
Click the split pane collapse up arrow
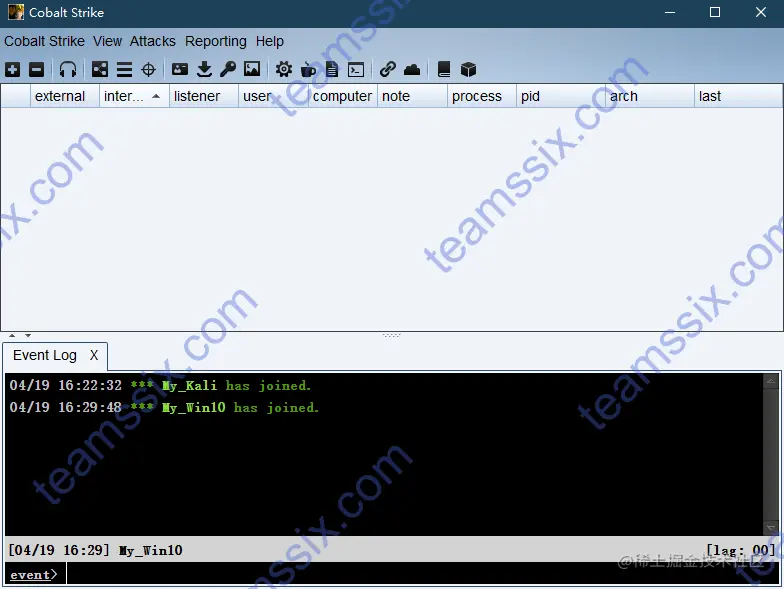click(x=12, y=336)
